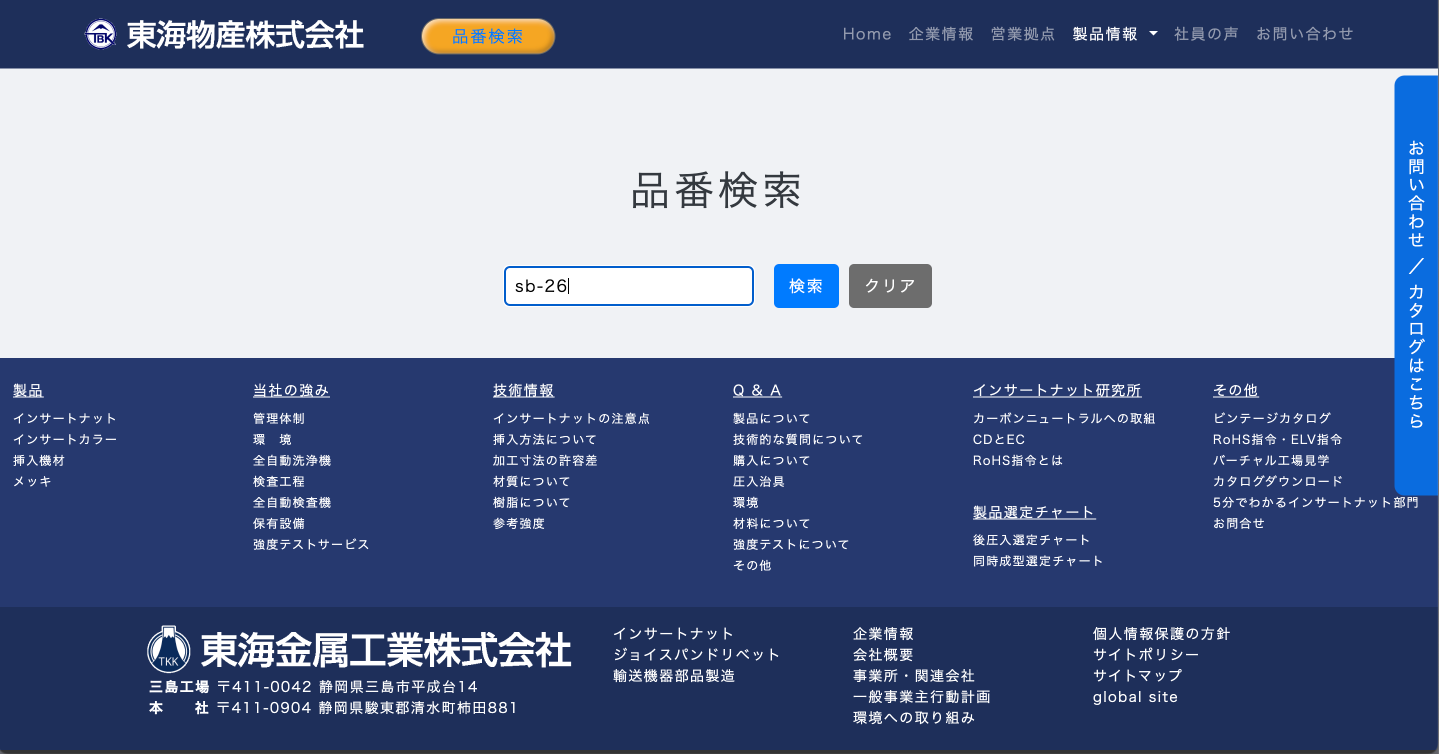
Task: Open the 製品選定チャート heading link
Action: (1034, 512)
